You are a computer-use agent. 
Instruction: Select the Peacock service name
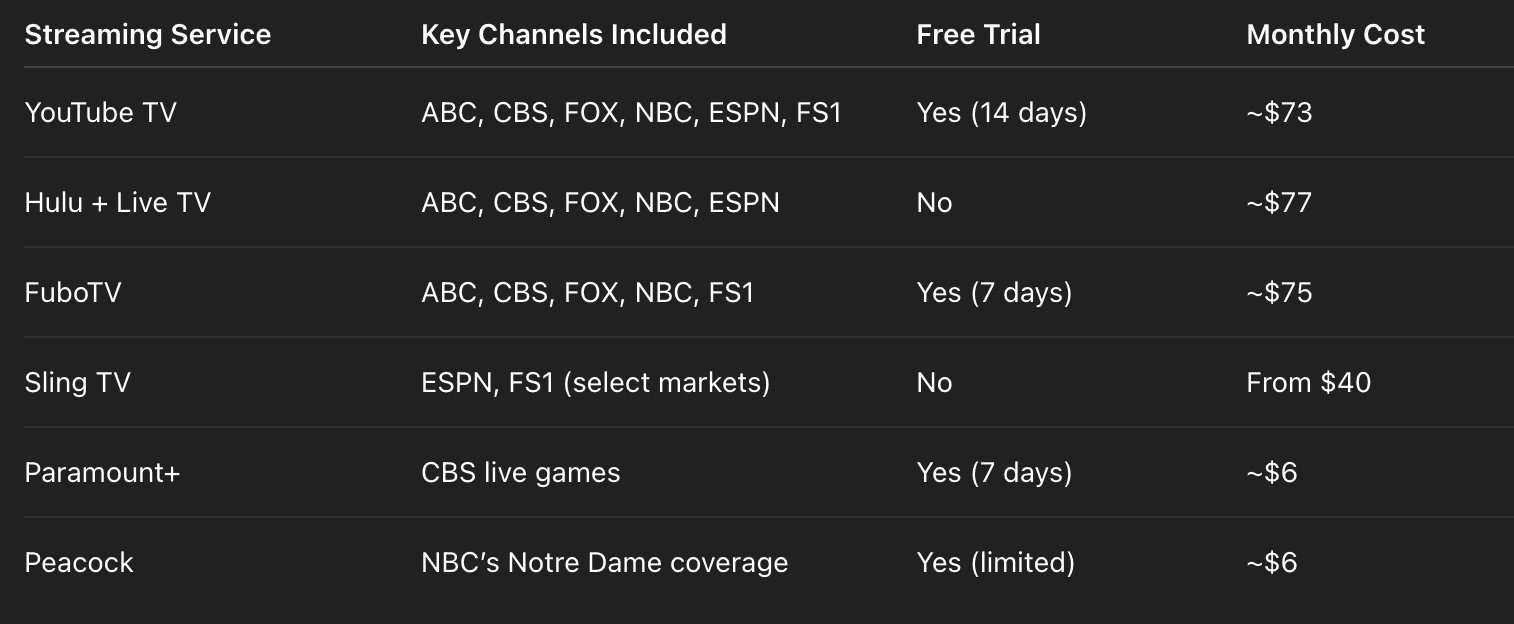(79, 563)
